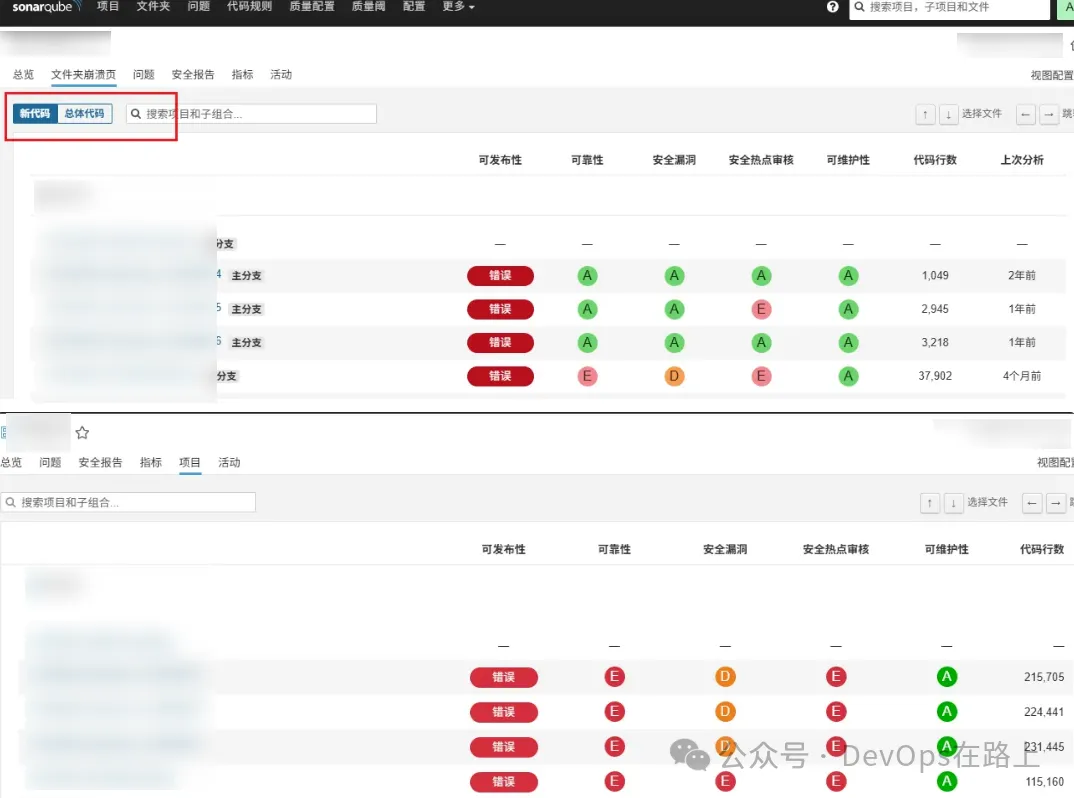Switch to the 安全报告 tab in lower panel
Image resolution: width=1074 pixels, height=798 pixels.
tap(101, 463)
